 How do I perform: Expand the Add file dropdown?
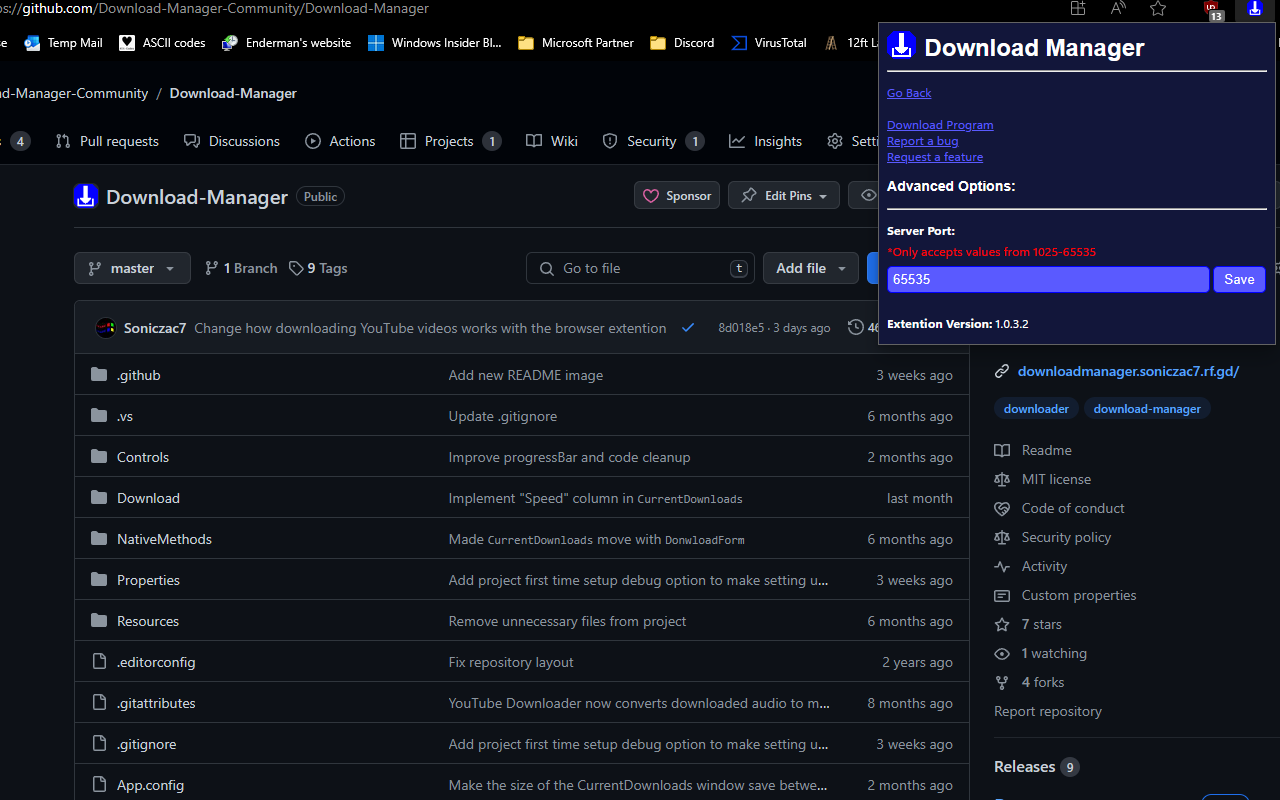(811, 268)
